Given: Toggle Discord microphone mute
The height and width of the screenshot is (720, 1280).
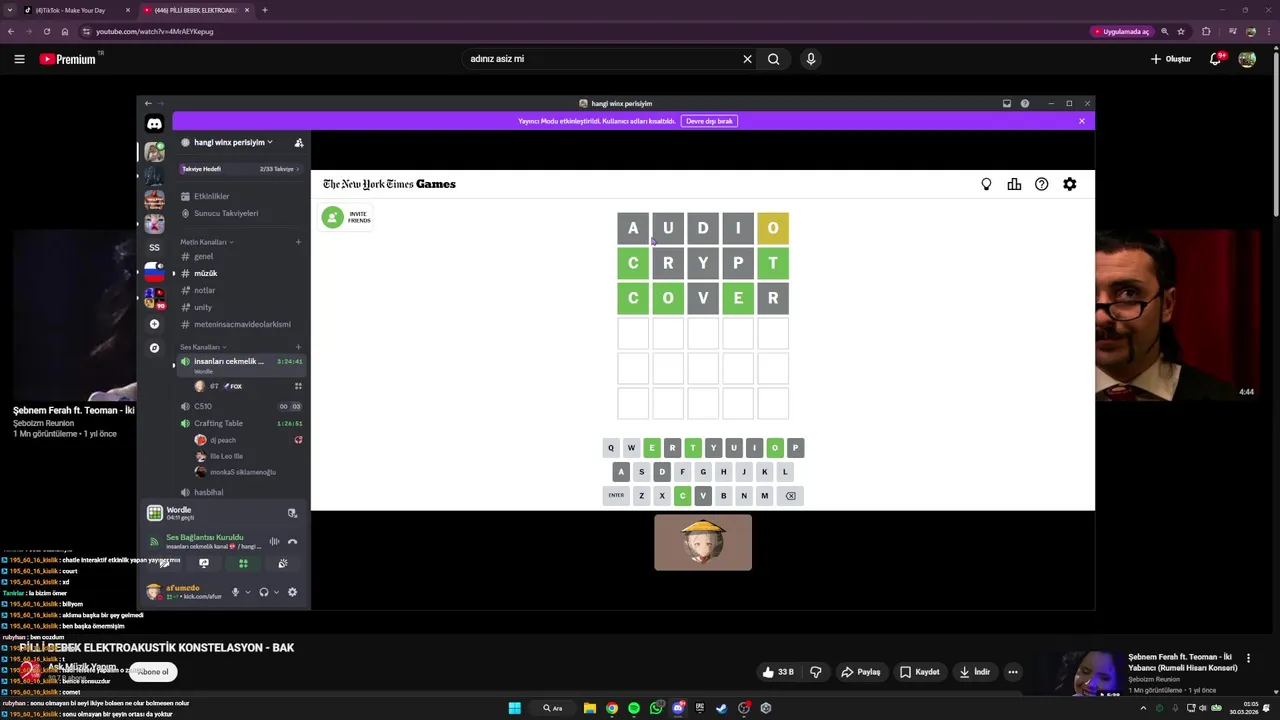Looking at the screenshot, I should [x=235, y=592].
